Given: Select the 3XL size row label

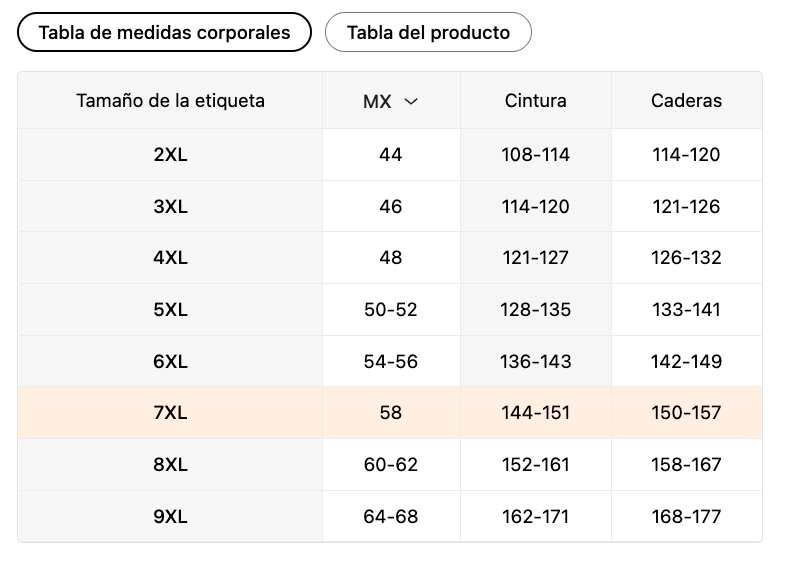Looking at the screenshot, I should [x=170, y=207].
